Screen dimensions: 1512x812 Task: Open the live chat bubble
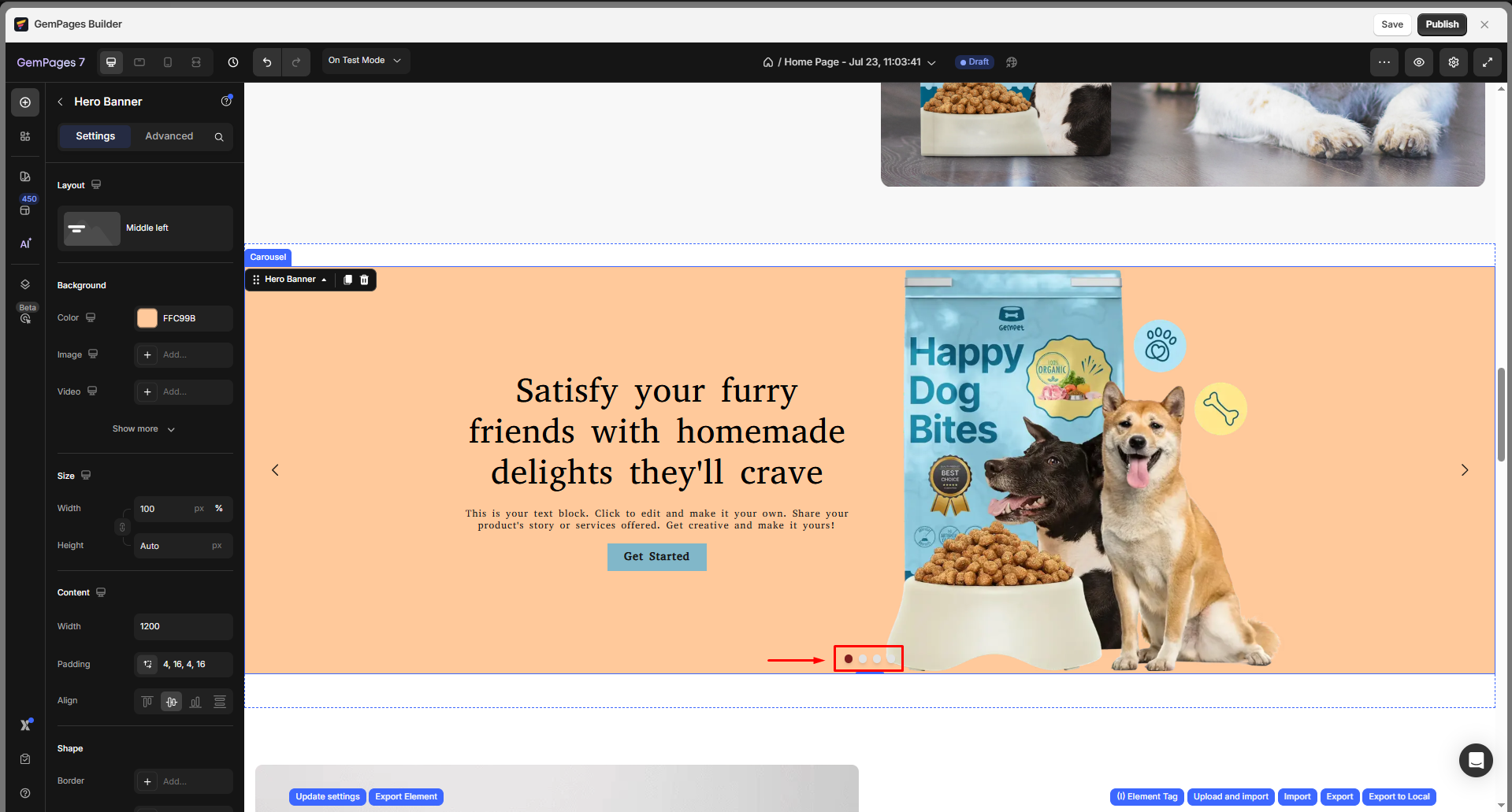1476,760
